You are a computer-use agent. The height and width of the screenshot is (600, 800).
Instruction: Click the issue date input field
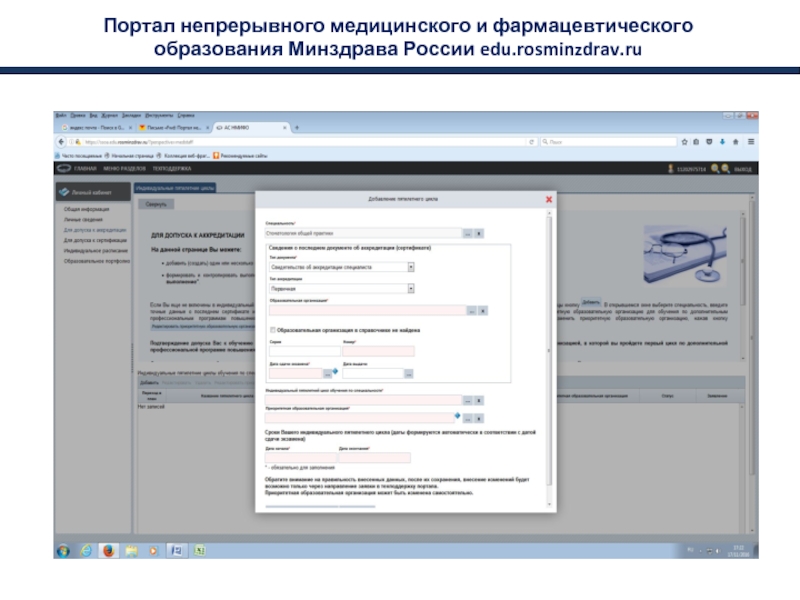pos(373,374)
